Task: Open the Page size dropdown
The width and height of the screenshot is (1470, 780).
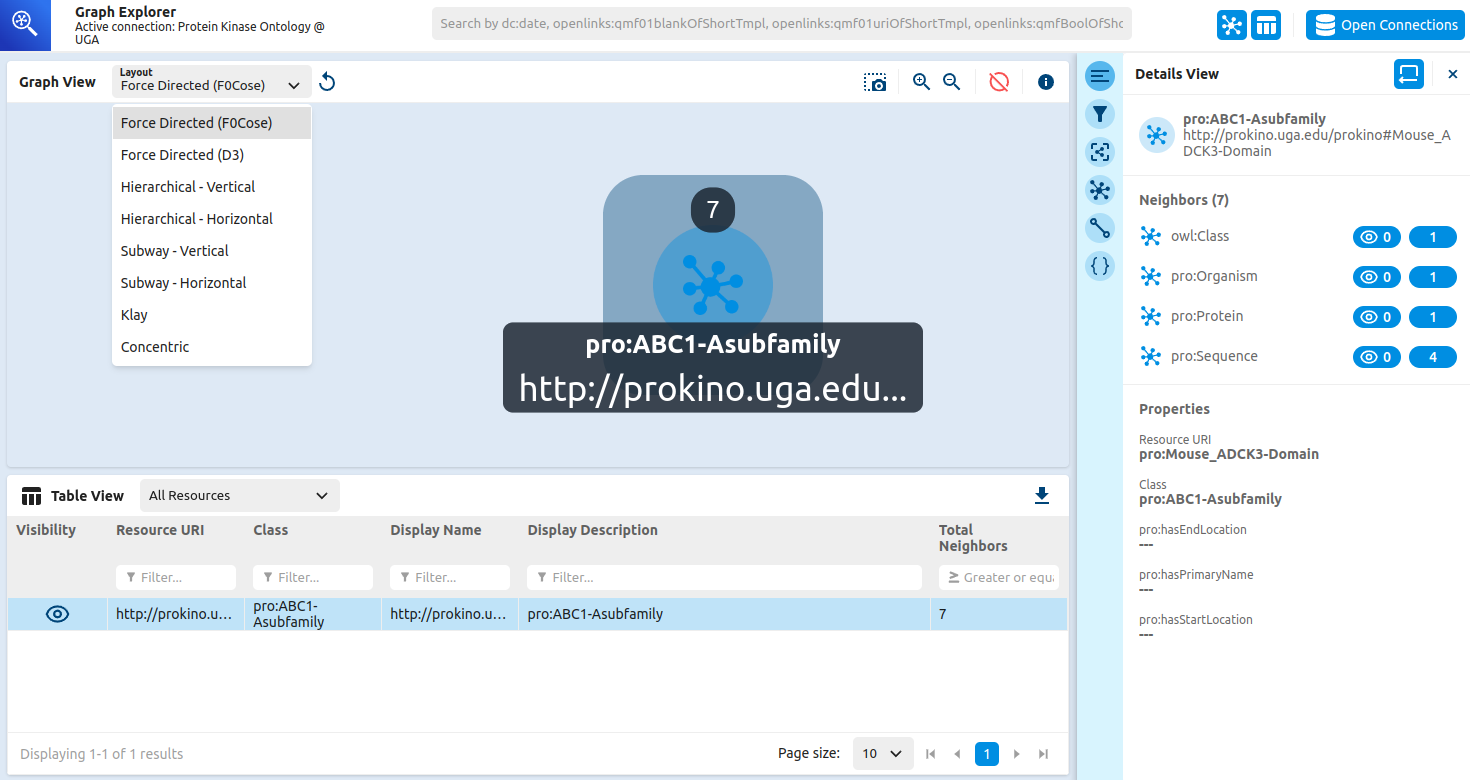Action: coord(882,754)
